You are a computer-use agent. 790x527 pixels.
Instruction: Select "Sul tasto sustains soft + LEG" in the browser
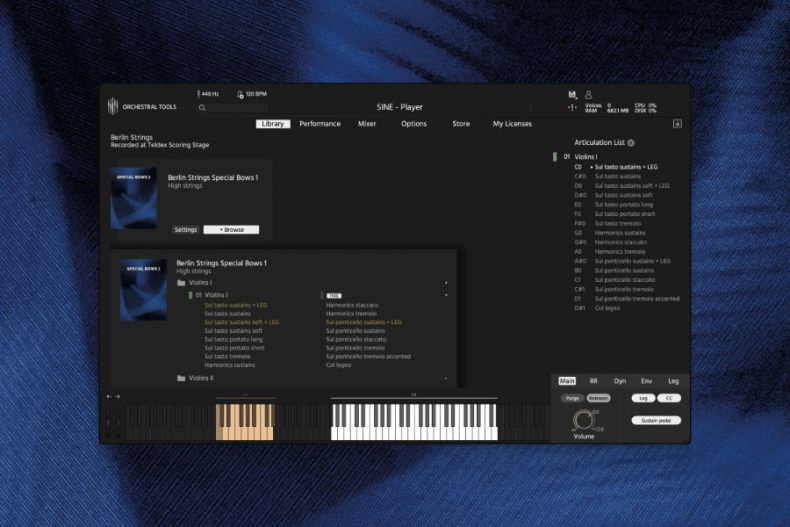(242, 322)
